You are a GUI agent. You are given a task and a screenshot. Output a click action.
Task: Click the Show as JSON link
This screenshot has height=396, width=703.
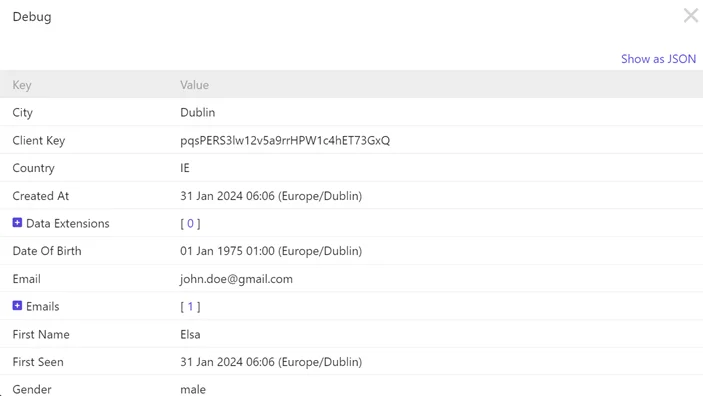(658, 59)
